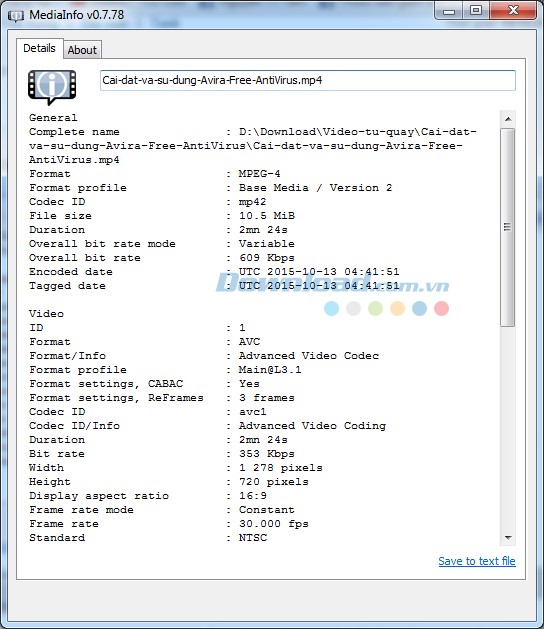Click the scrollbar up arrow
544x629 pixels.
pyautogui.click(x=508, y=119)
